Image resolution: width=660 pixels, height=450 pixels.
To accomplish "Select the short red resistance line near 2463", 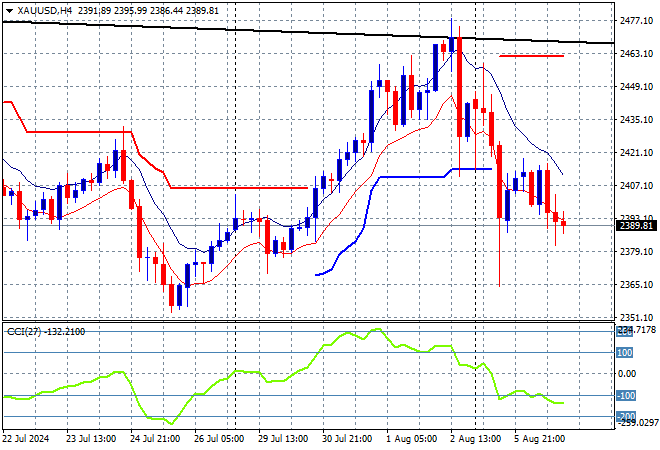I will pyautogui.click(x=531, y=56).
